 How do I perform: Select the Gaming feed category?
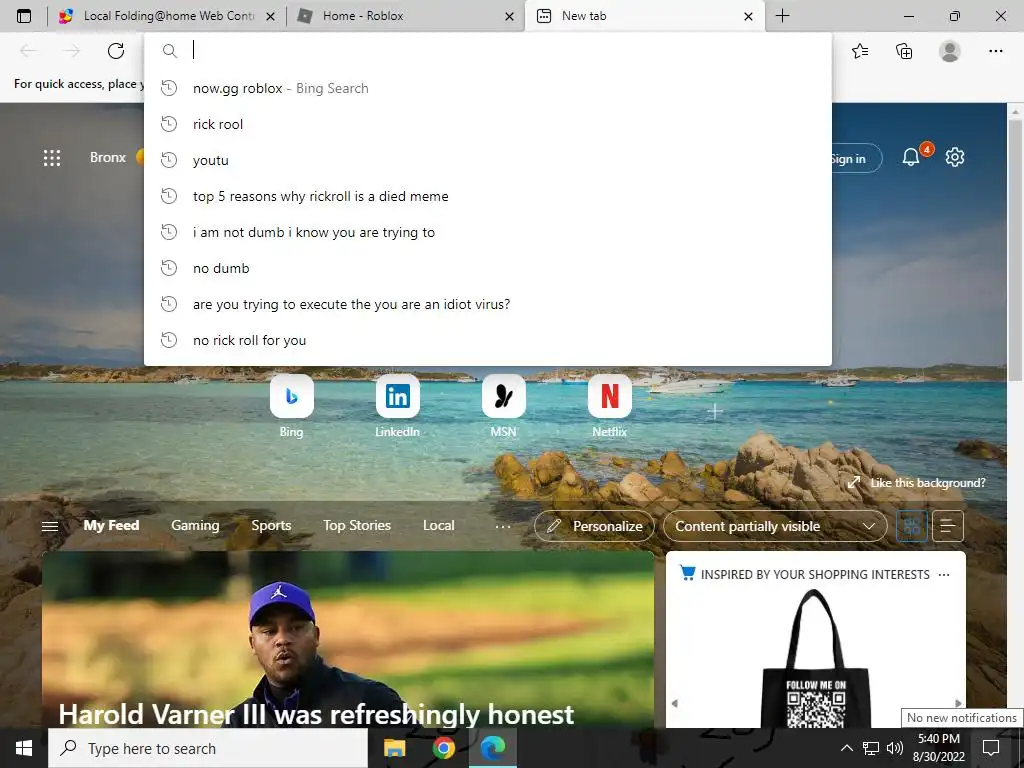195,525
